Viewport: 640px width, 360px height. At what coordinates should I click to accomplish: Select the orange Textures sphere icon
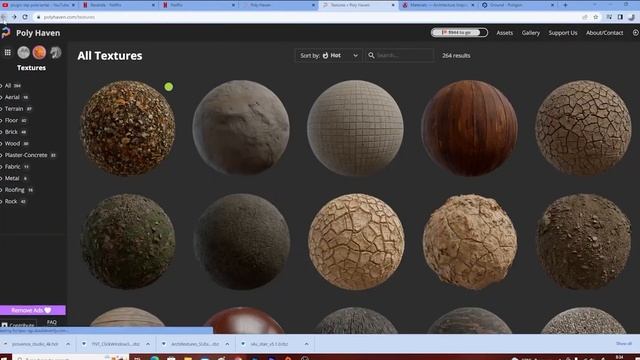click(x=40, y=52)
